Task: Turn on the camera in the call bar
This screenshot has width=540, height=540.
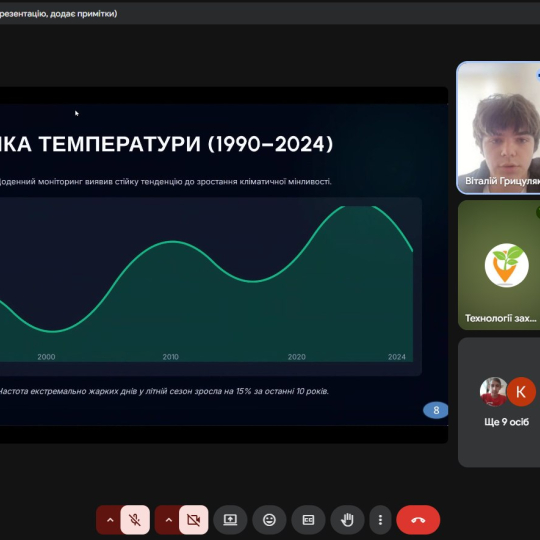Action: click(x=194, y=520)
